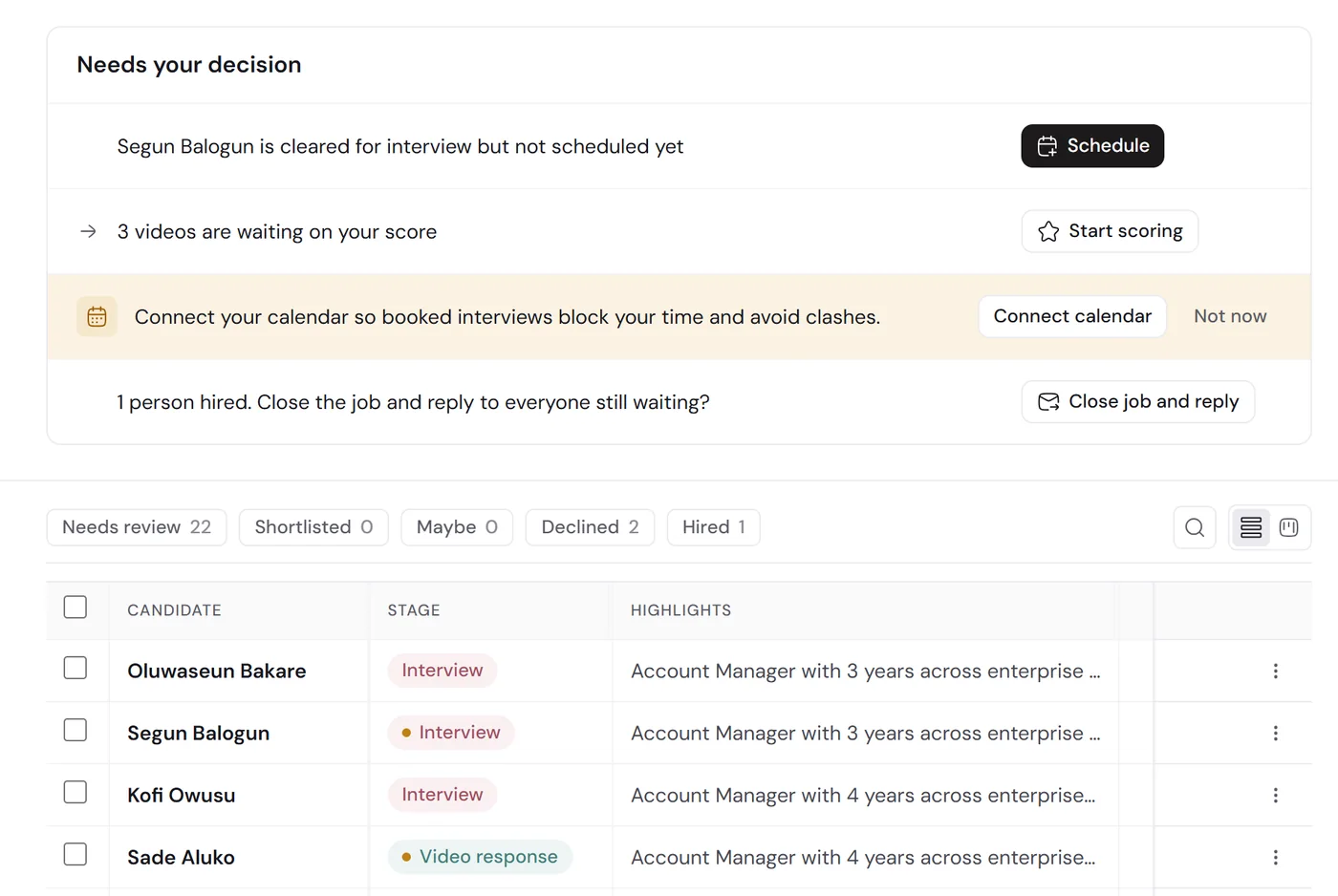Image resolution: width=1338 pixels, height=896 pixels.
Task: Click Sade Aluko's highlights text
Action: (x=863, y=858)
